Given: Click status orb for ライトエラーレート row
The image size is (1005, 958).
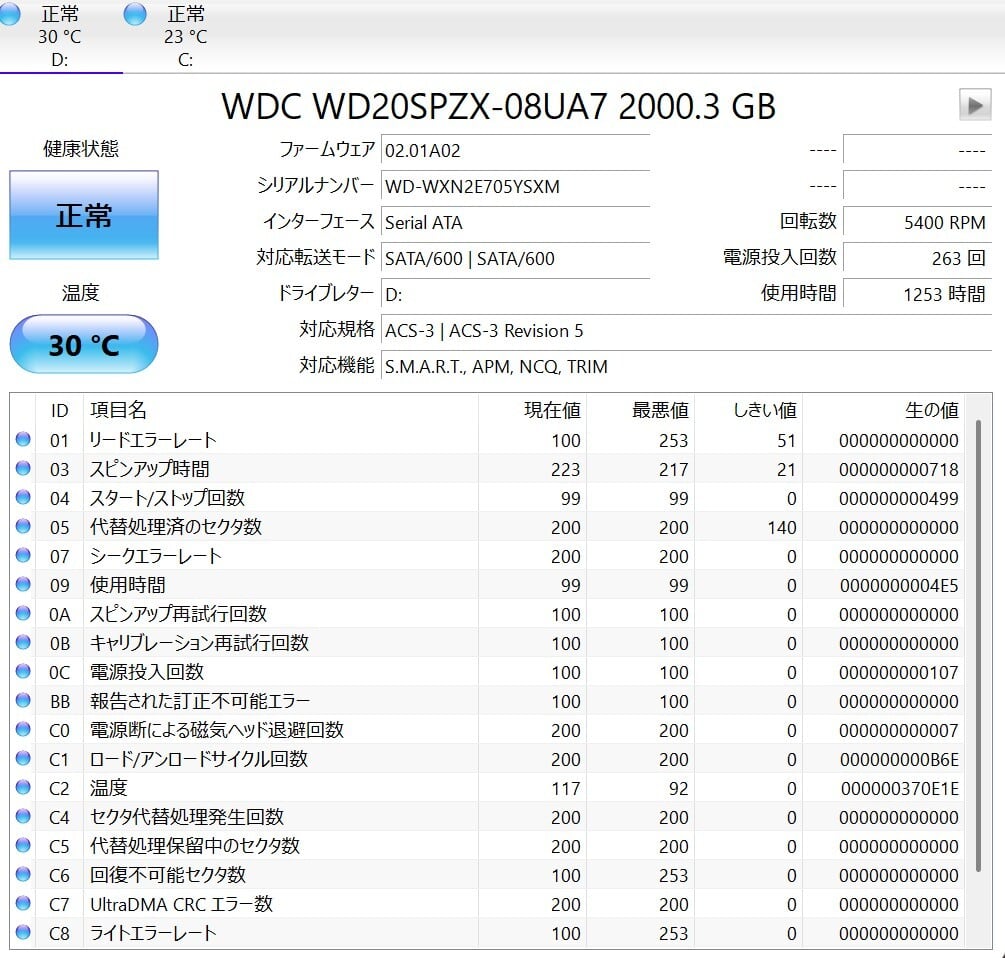Looking at the screenshot, I should click(x=23, y=933).
